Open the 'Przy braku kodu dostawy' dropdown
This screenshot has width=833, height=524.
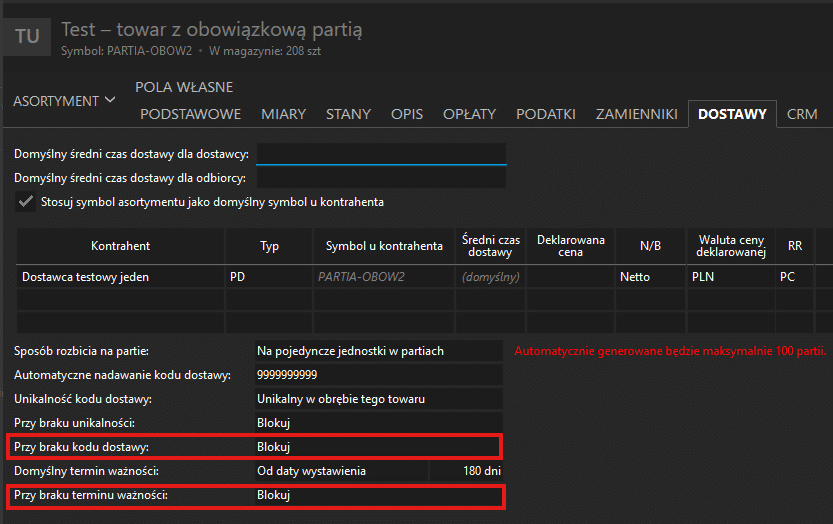click(378, 447)
